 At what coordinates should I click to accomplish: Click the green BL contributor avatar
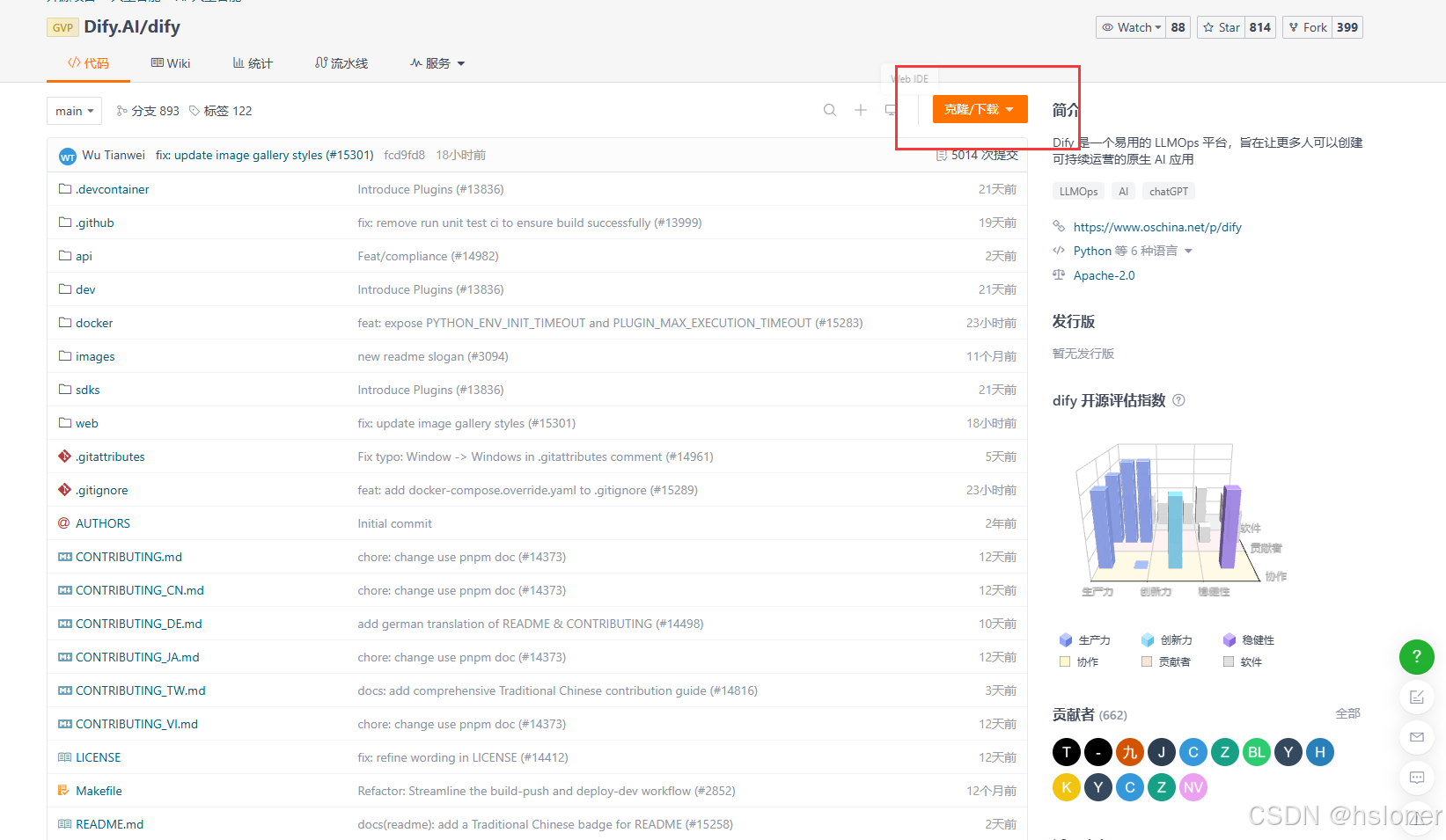point(1257,752)
